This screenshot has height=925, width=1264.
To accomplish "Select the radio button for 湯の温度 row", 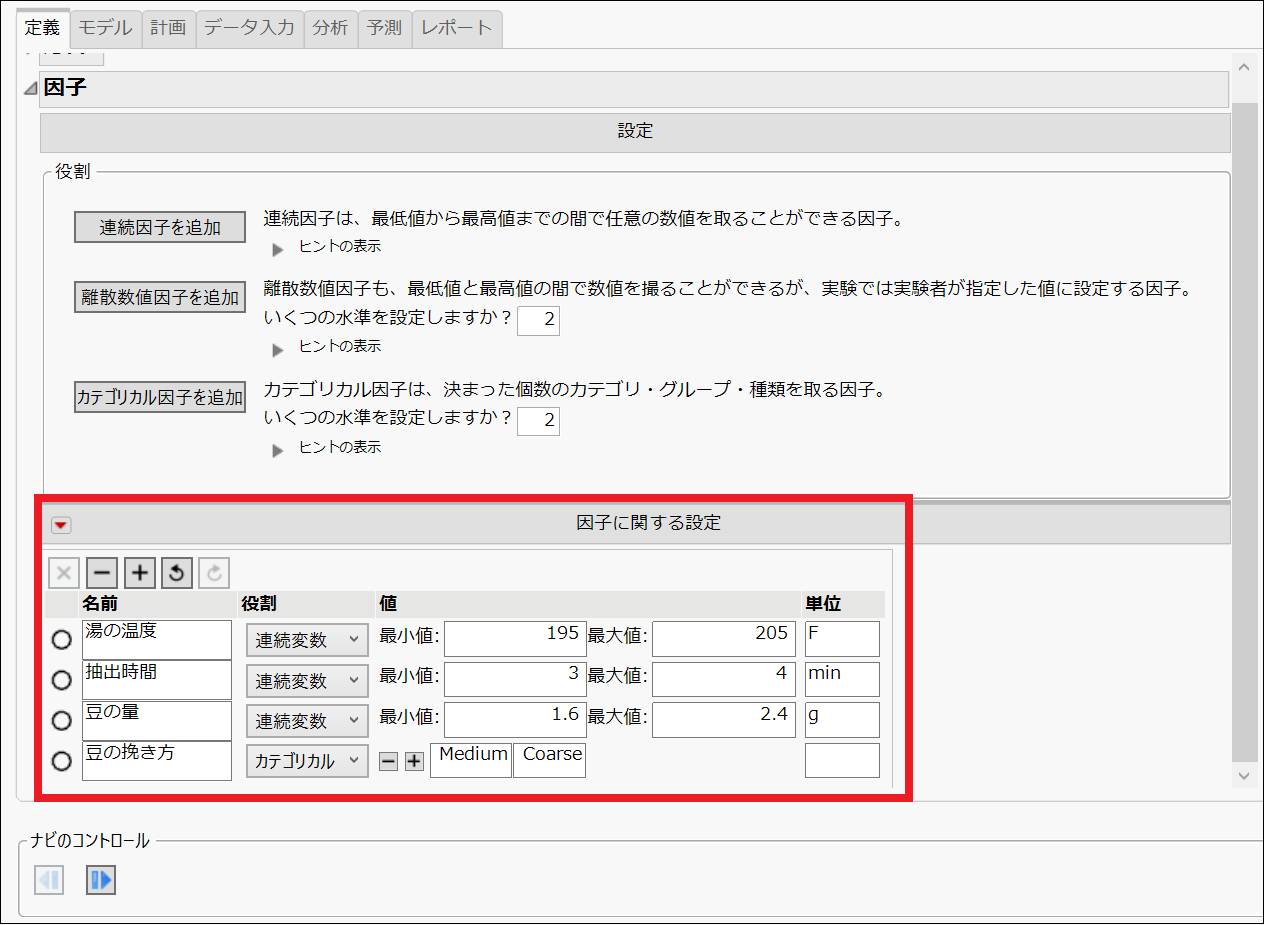I will tap(61, 638).
